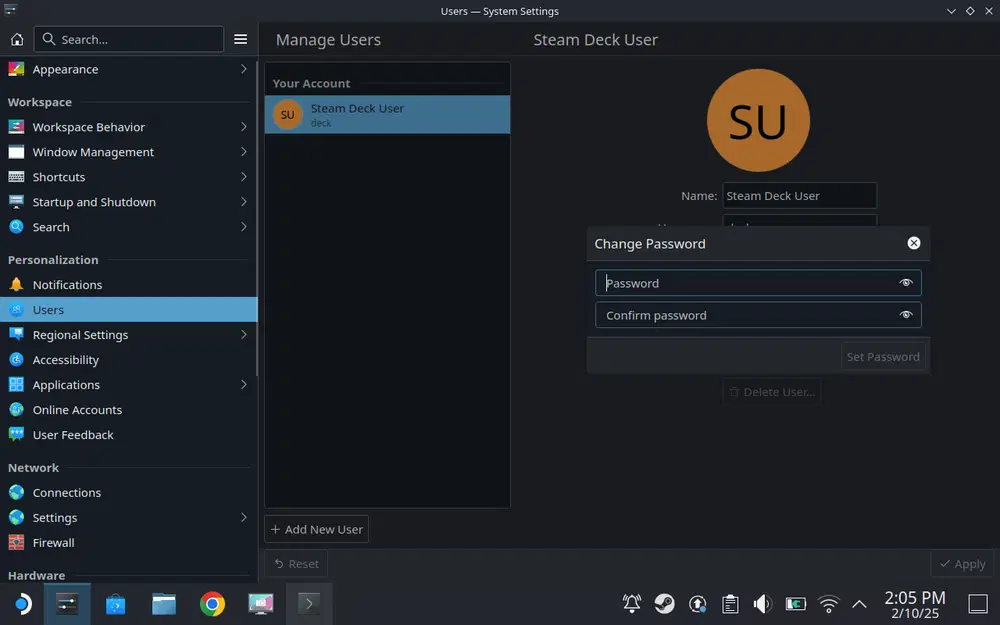Click the Workspace Behavior icon
The height and width of the screenshot is (625, 1000).
coord(17,127)
